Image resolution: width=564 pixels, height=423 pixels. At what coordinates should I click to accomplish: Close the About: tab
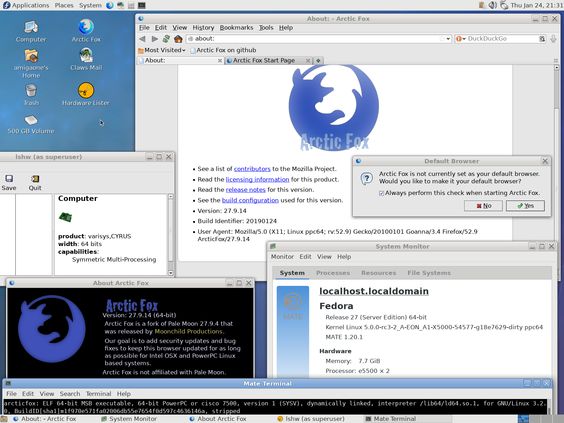click(x=220, y=61)
